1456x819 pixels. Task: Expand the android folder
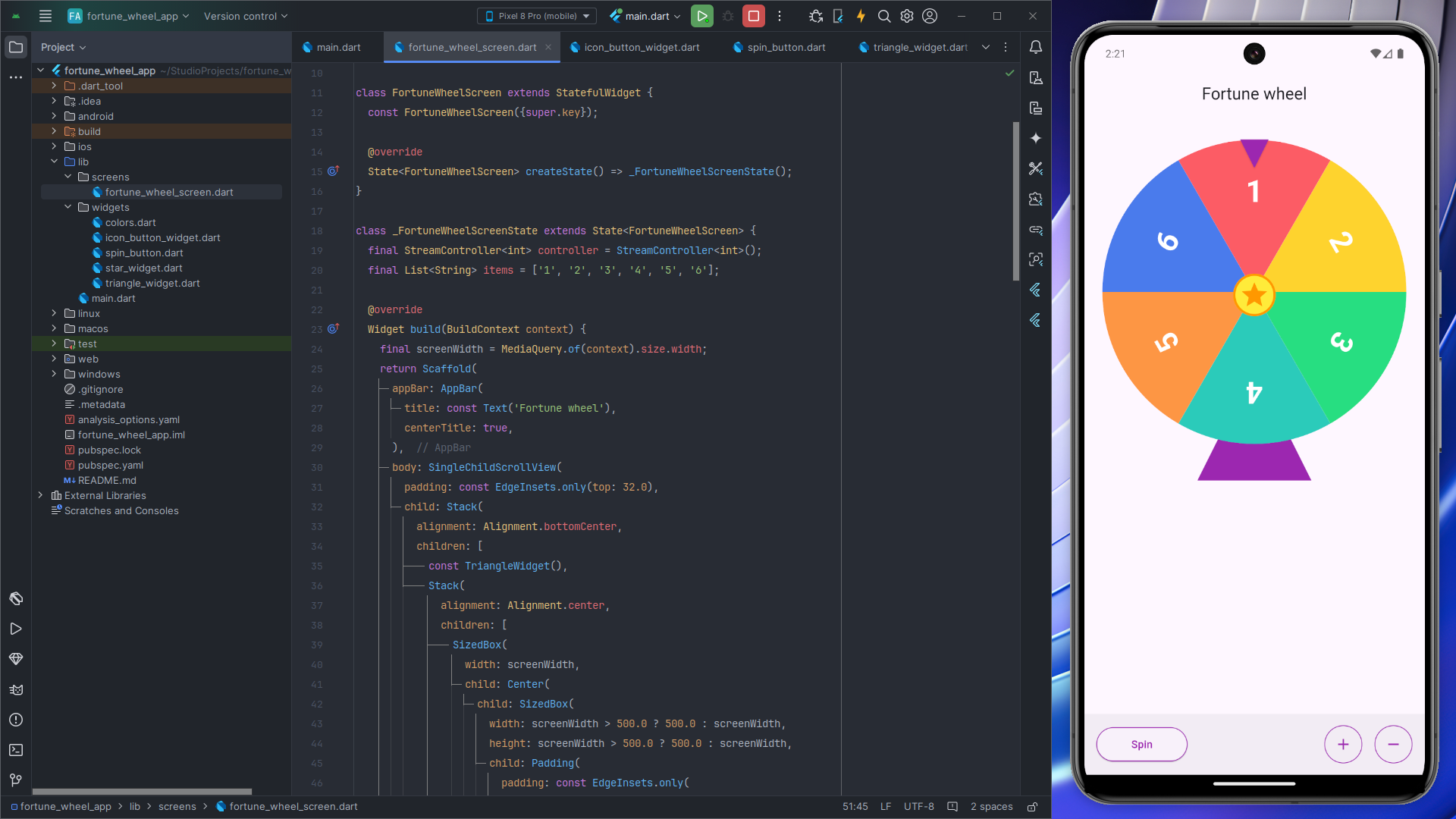[55, 116]
